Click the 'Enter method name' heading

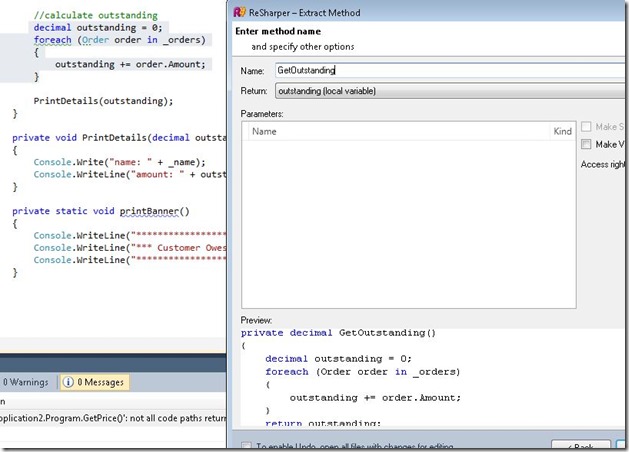tap(278, 31)
